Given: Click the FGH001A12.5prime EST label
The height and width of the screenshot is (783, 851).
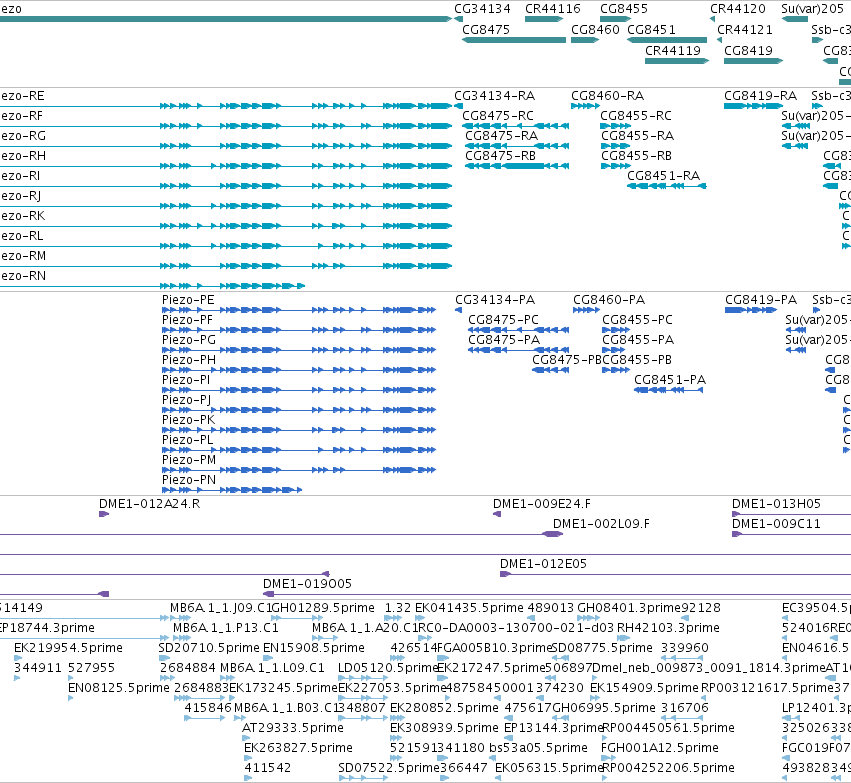Looking at the screenshot, I should point(659,748).
